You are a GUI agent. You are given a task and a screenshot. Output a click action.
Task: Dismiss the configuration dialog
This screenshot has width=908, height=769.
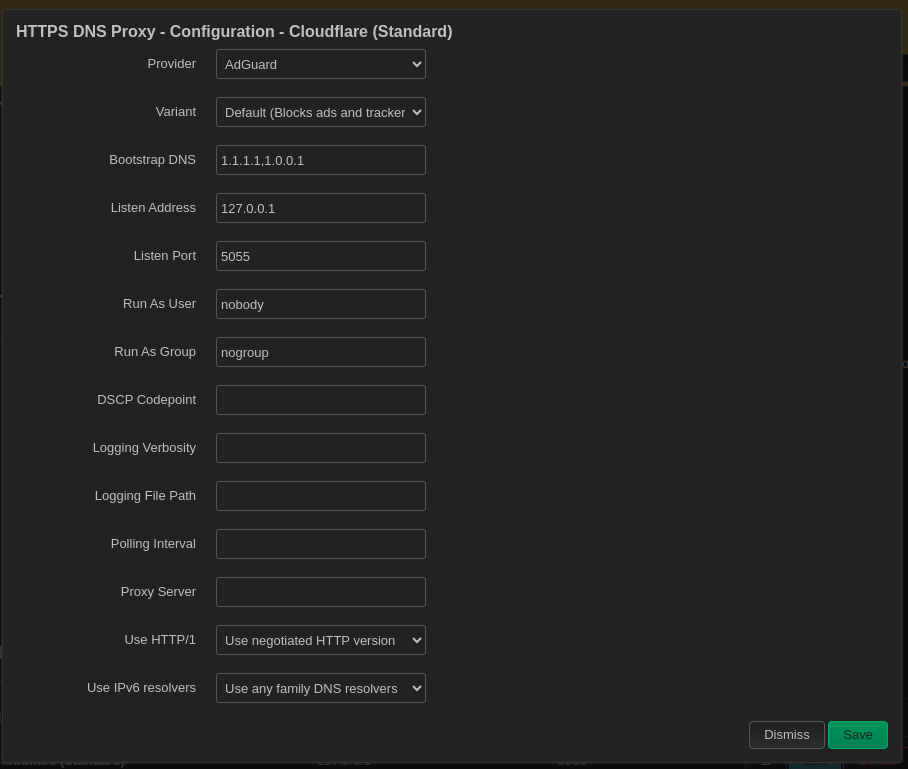pyautogui.click(x=786, y=735)
